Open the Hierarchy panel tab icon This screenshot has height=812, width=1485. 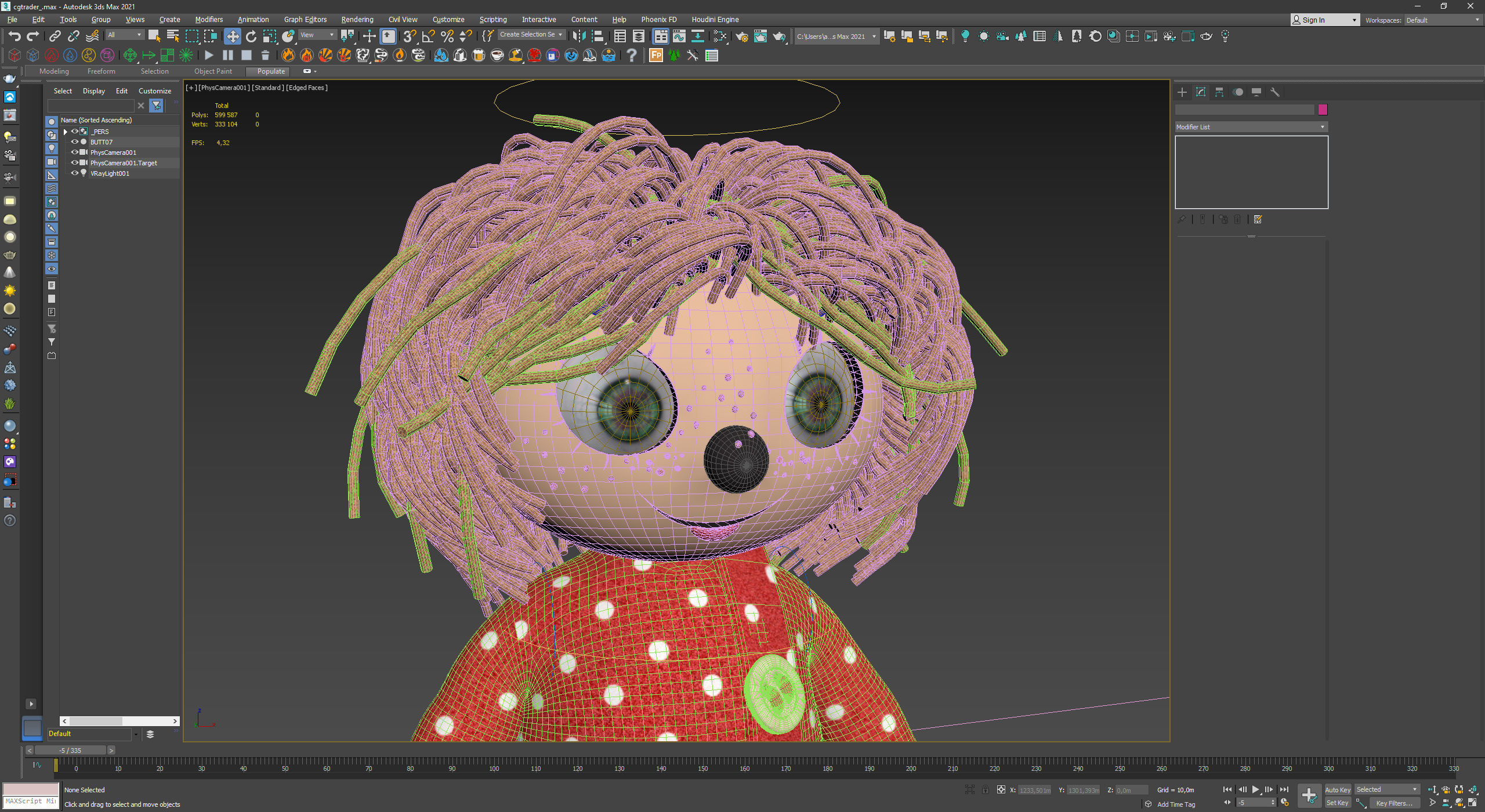tap(1219, 92)
